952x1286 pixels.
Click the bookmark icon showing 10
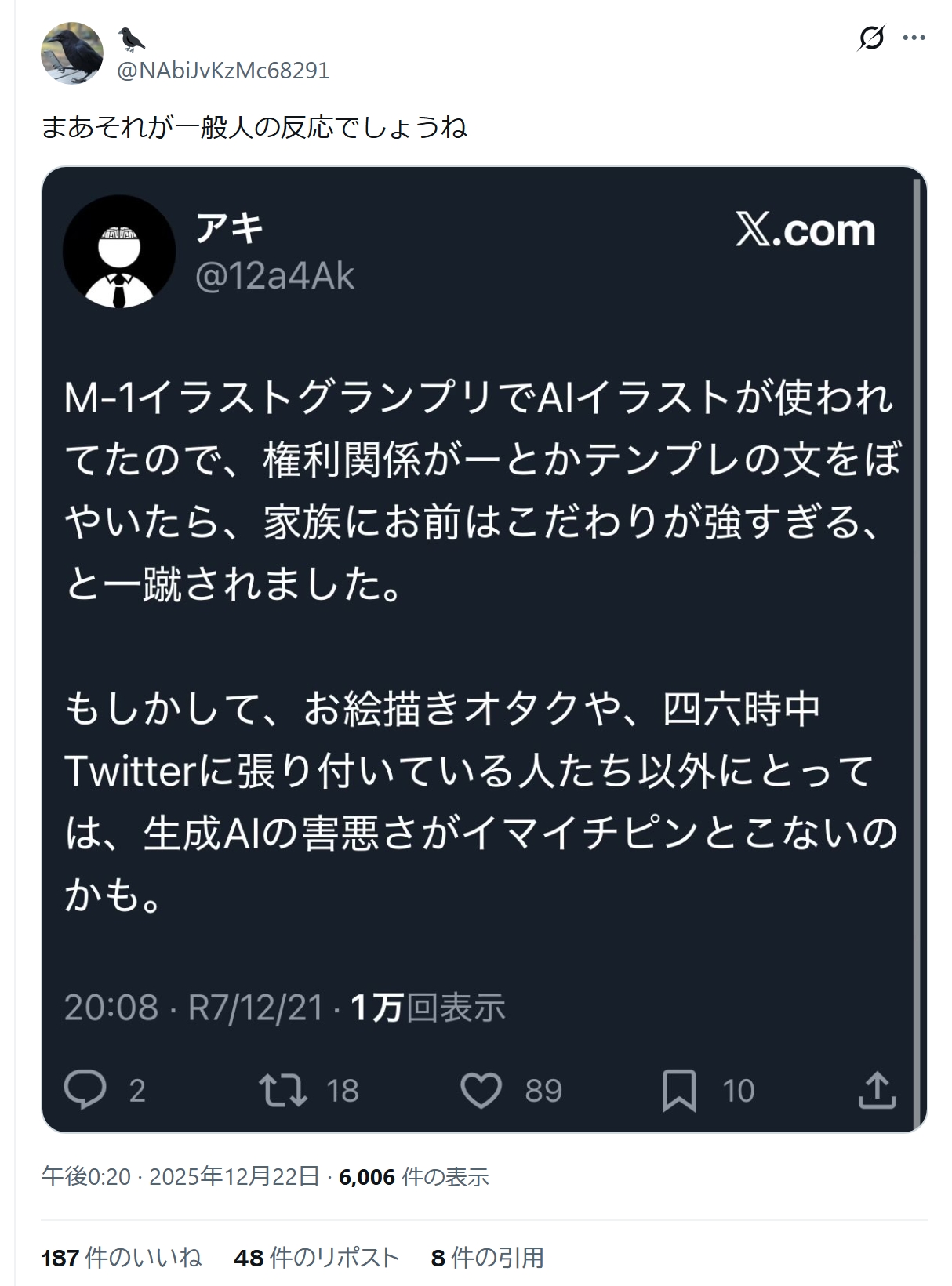pyautogui.click(x=679, y=1090)
